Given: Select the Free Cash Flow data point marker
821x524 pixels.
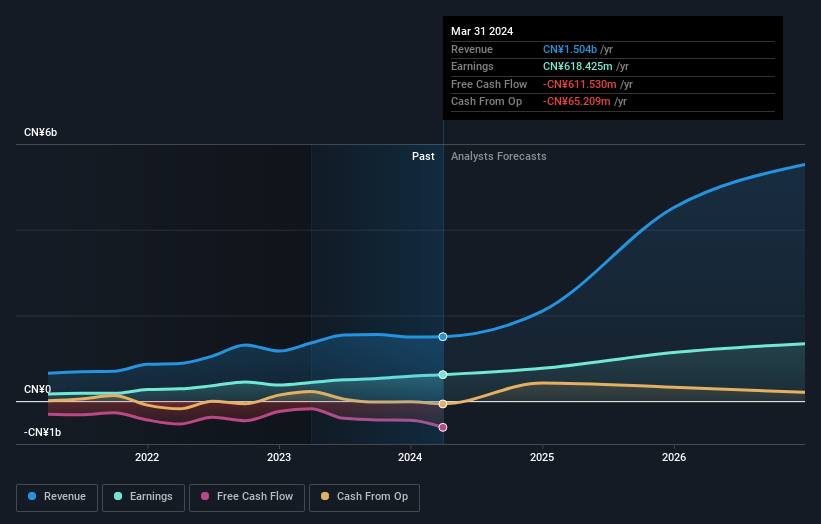Looking at the screenshot, I should pos(443,427).
